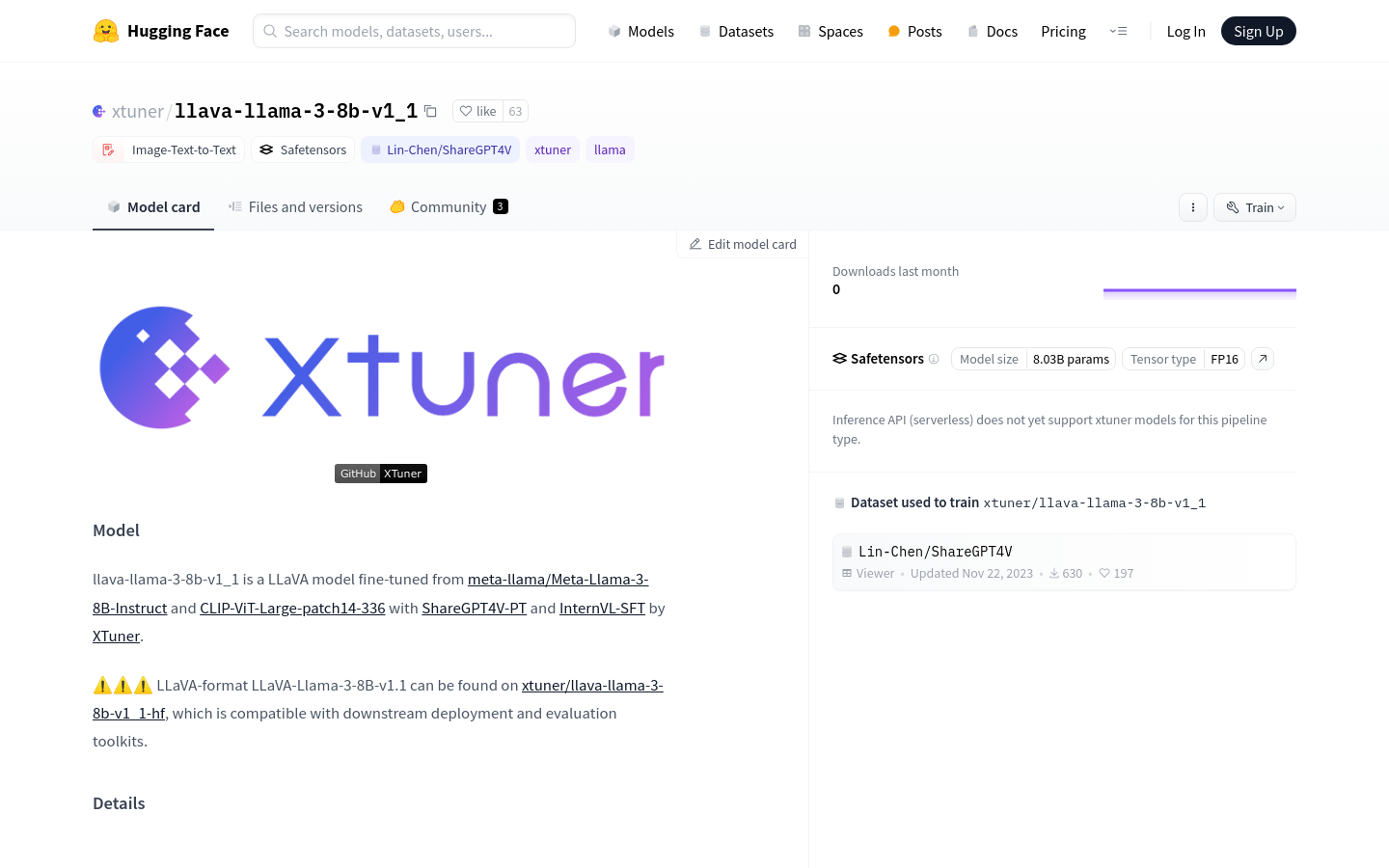Click the Sign Up button
The width and height of the screenshot is (1389, 868).
click(1259, 31)
